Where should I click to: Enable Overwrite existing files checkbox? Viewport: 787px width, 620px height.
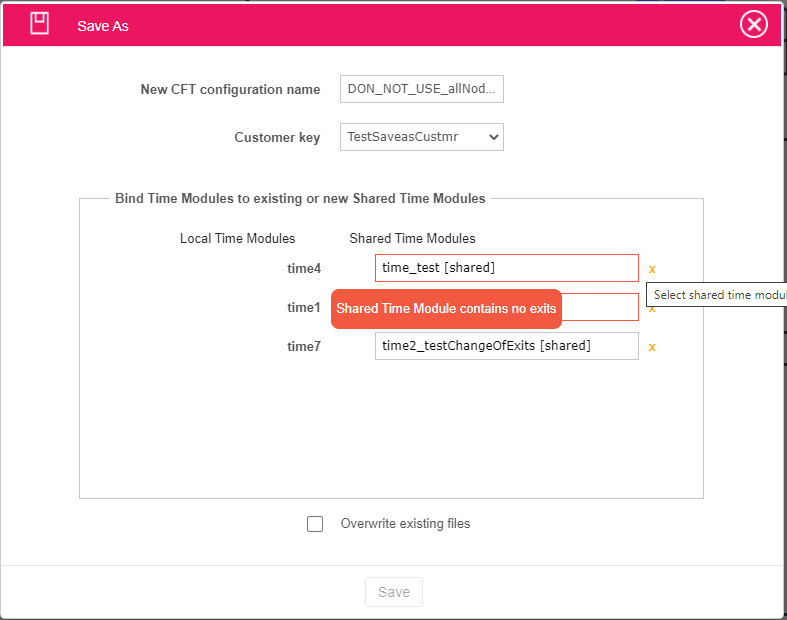(x=315, y=524)
